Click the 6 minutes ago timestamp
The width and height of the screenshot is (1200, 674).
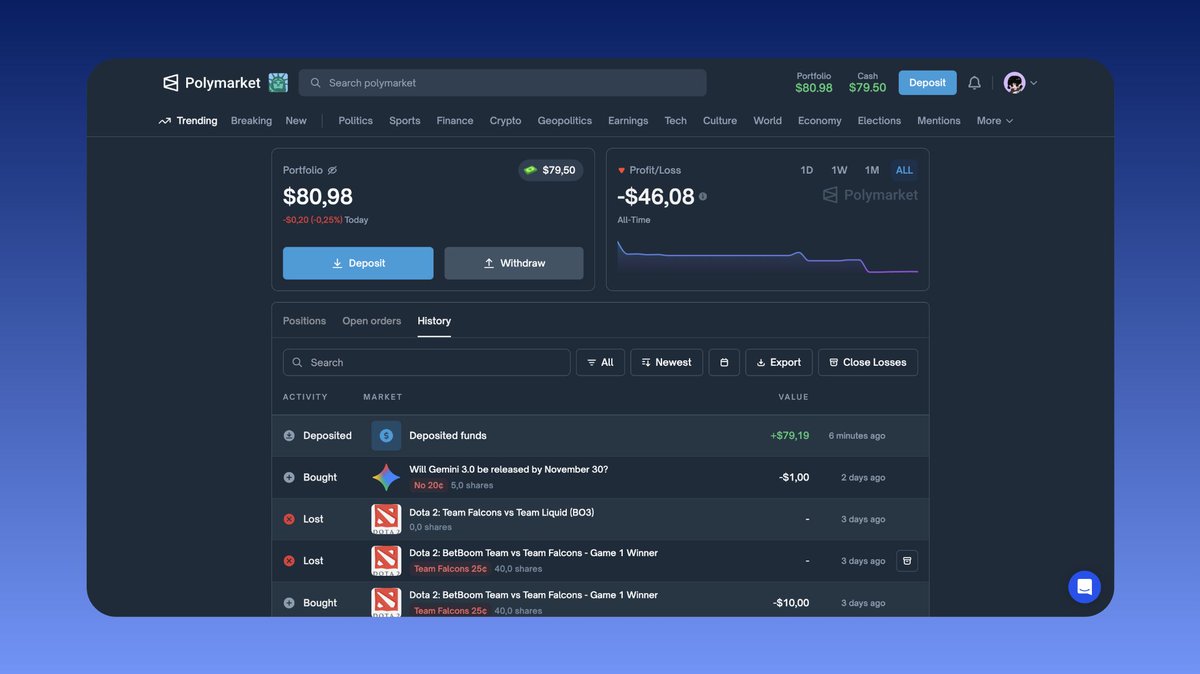click(857, 436)
